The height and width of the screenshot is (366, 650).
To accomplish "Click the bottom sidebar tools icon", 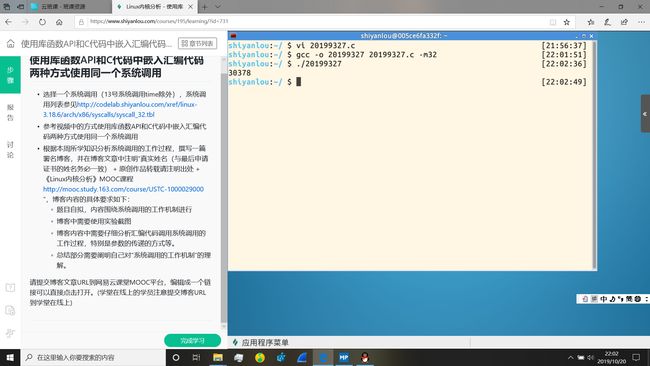I will 10,333.
